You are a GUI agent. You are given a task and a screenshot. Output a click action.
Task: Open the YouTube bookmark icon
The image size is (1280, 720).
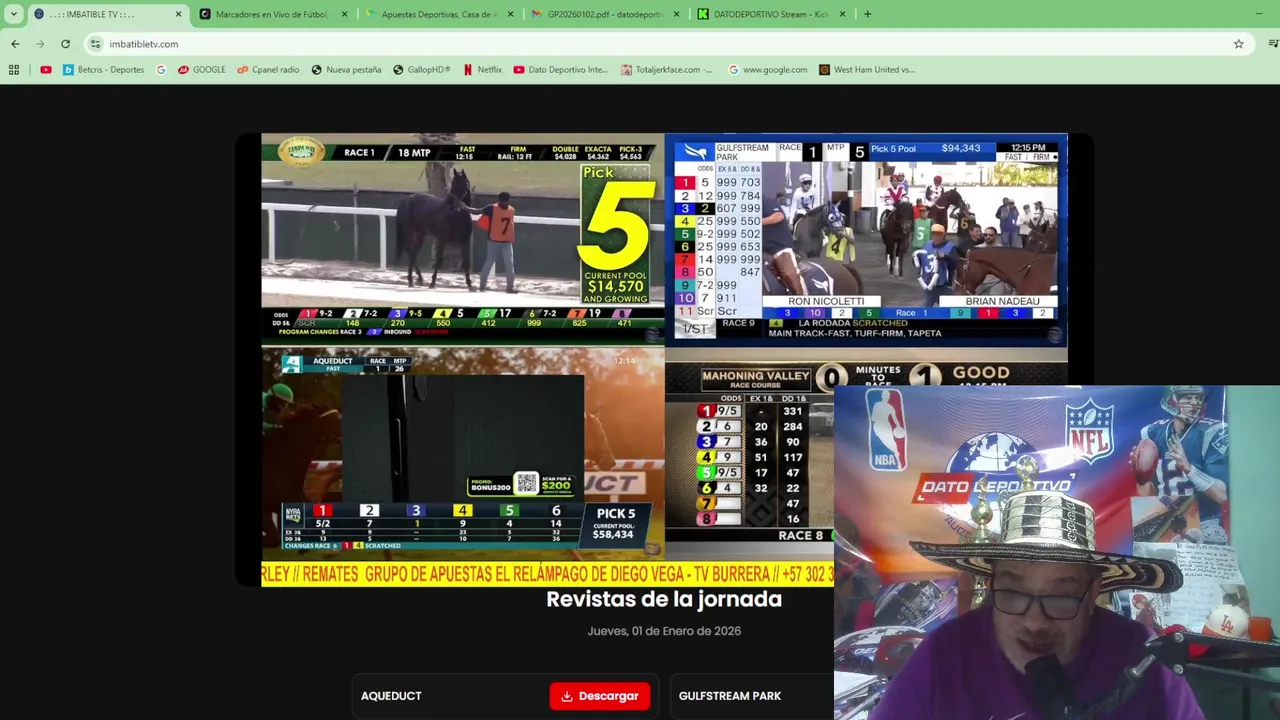coord(46,70)
